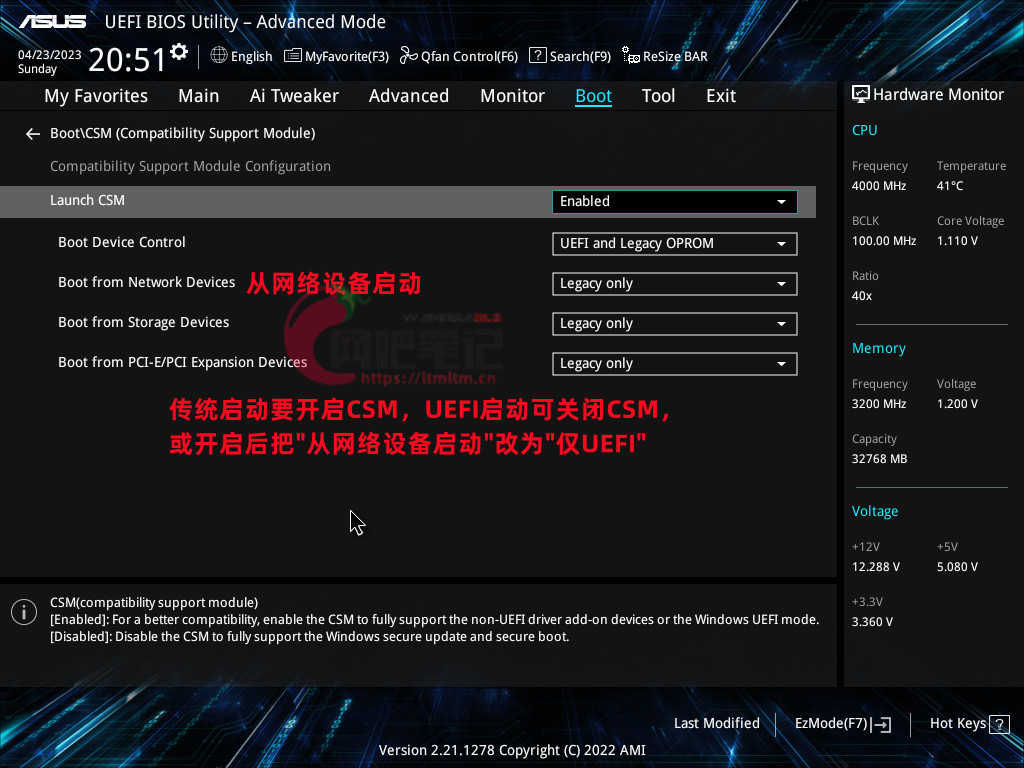Select Boot from PCI-E/PCI Expansion Devices label
The image size is (1024, 768).
182,362
